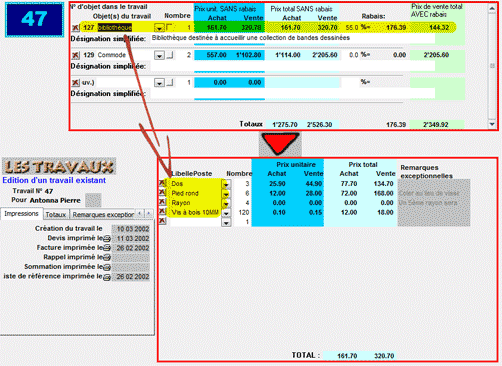Click the Désignation simplifiée field of bibliothèque
This screenshot has height=366, width=502.
click(293, 38)
